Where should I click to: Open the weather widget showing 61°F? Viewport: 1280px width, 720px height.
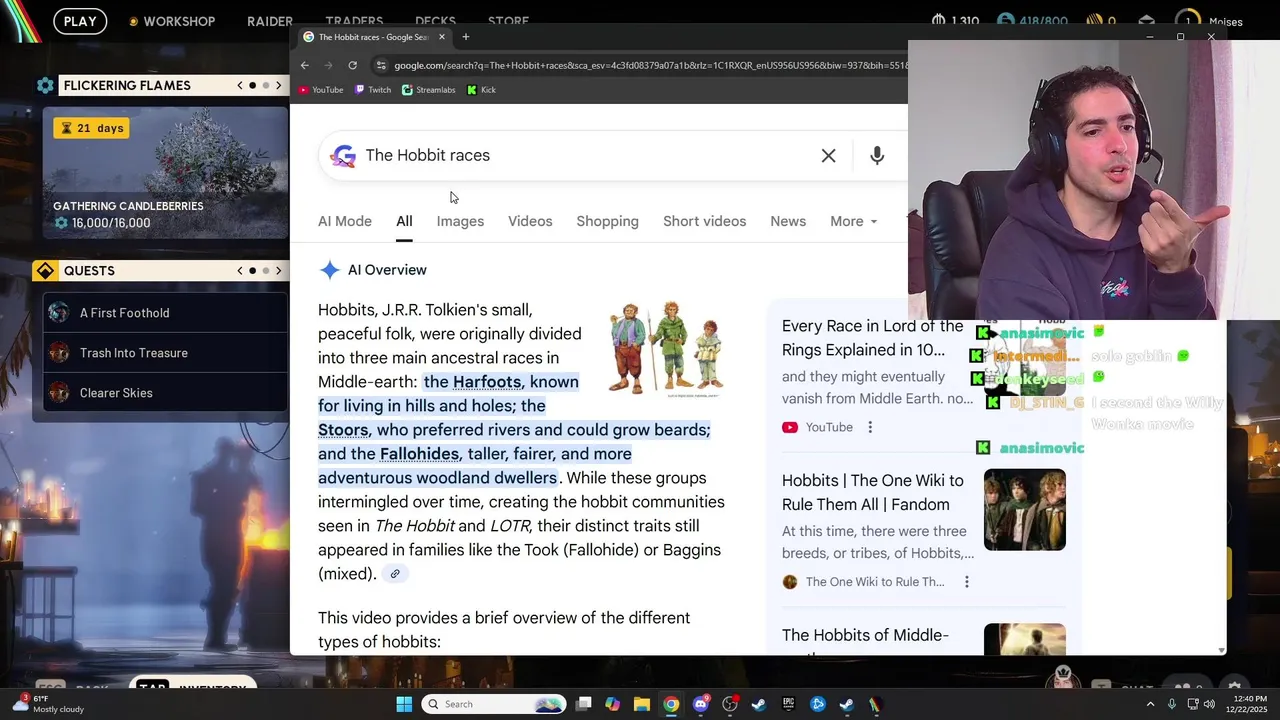(x=47, y=704)
